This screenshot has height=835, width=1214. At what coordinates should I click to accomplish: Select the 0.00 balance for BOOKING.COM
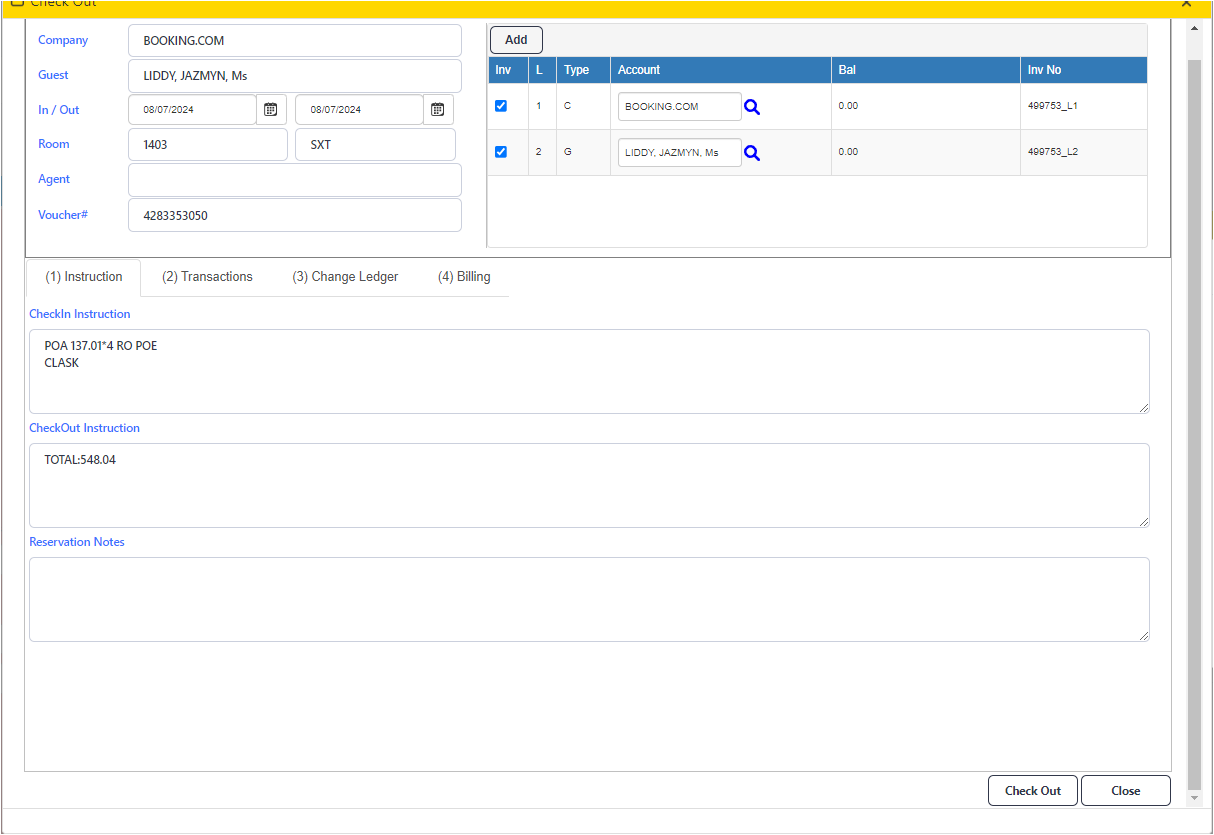point(848,106)
